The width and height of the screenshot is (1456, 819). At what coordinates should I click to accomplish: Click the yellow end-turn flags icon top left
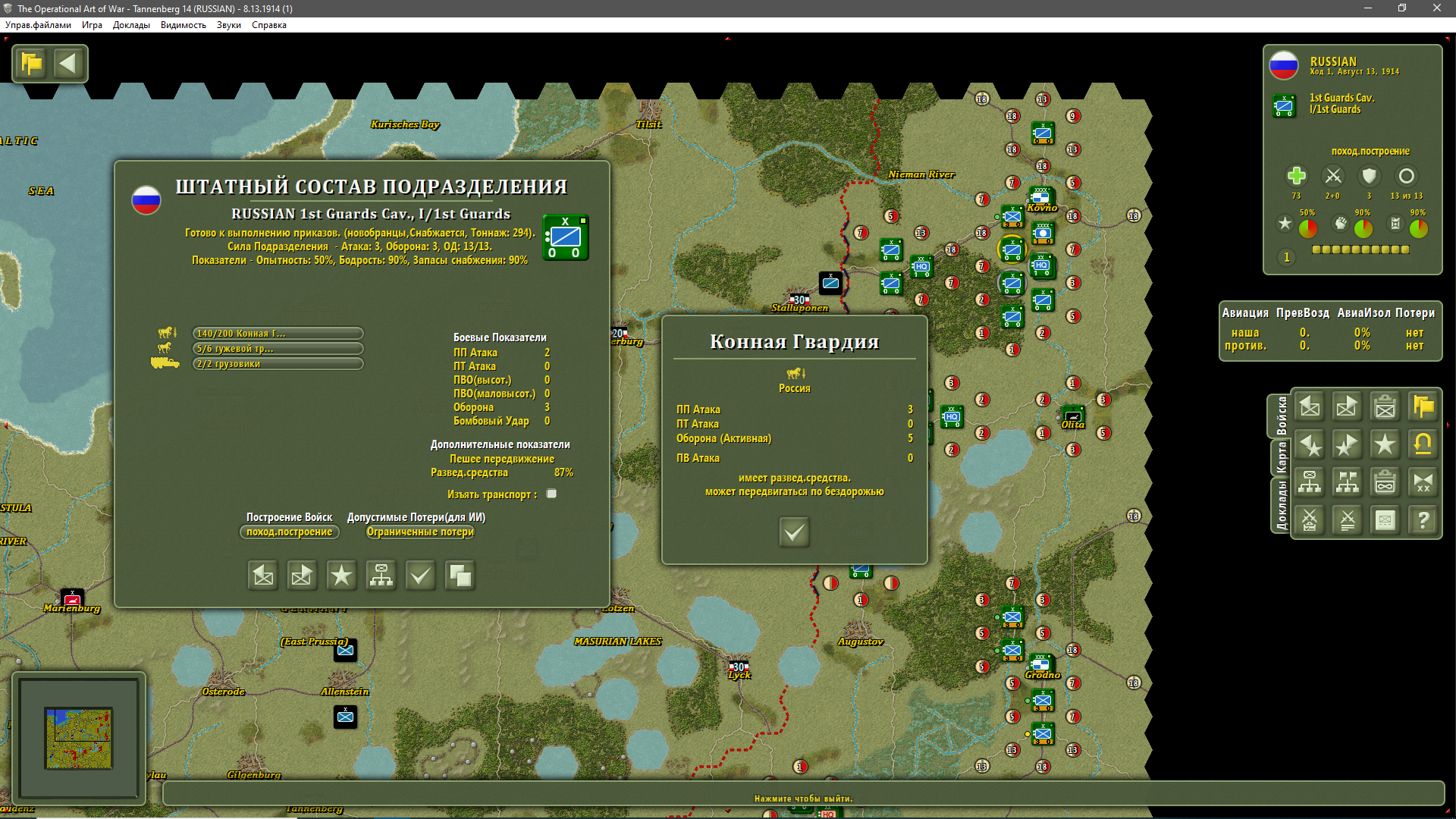click(32, 64)
